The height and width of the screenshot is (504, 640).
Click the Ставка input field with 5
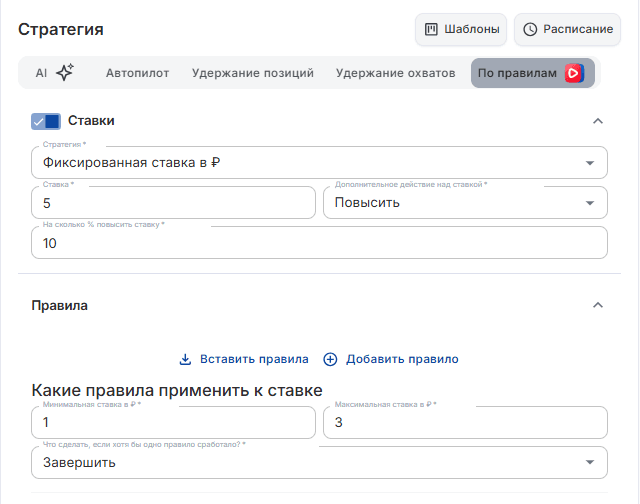point(173,202)
